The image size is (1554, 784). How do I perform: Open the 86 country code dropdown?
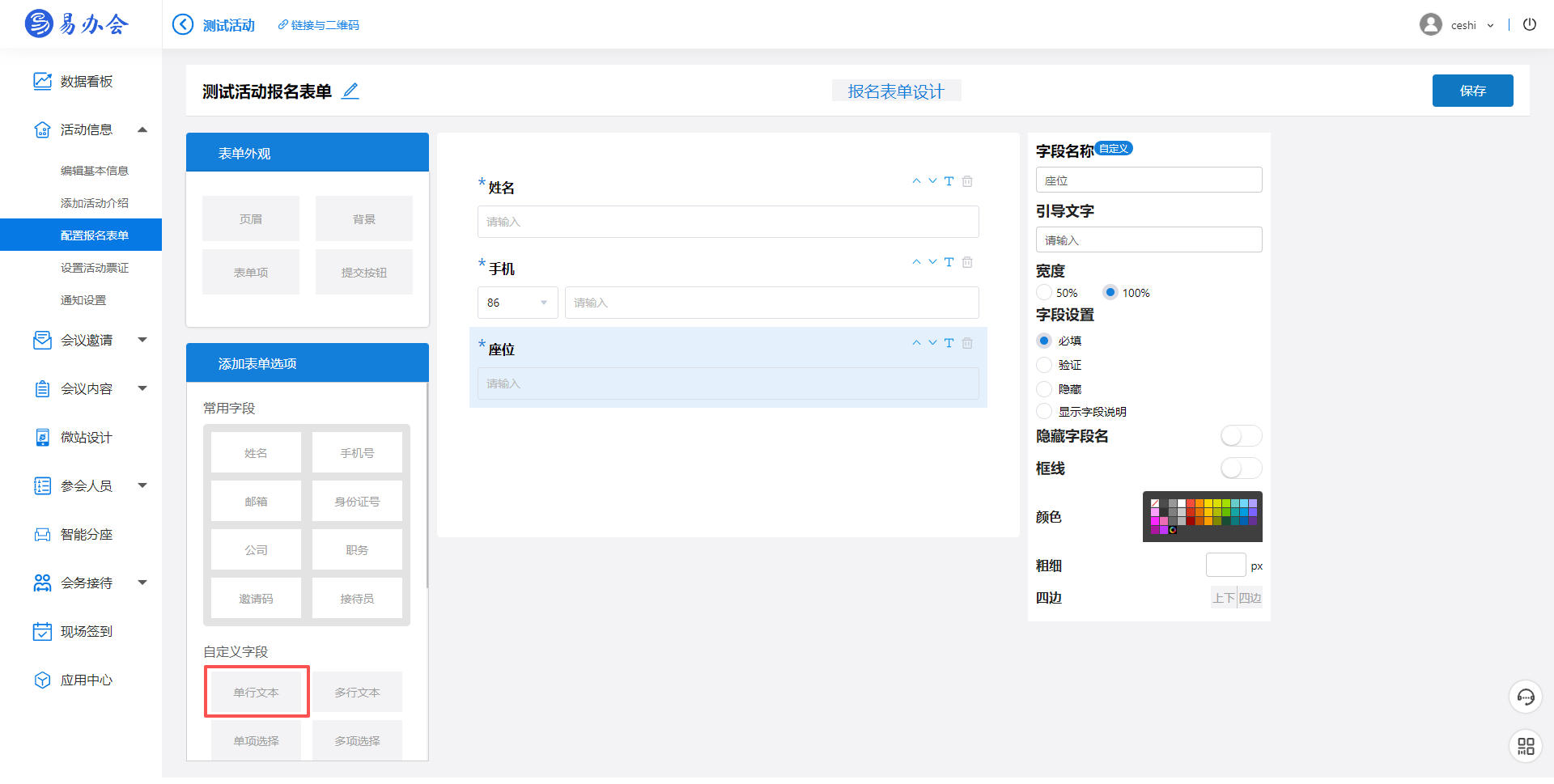(x=517, y=303)
